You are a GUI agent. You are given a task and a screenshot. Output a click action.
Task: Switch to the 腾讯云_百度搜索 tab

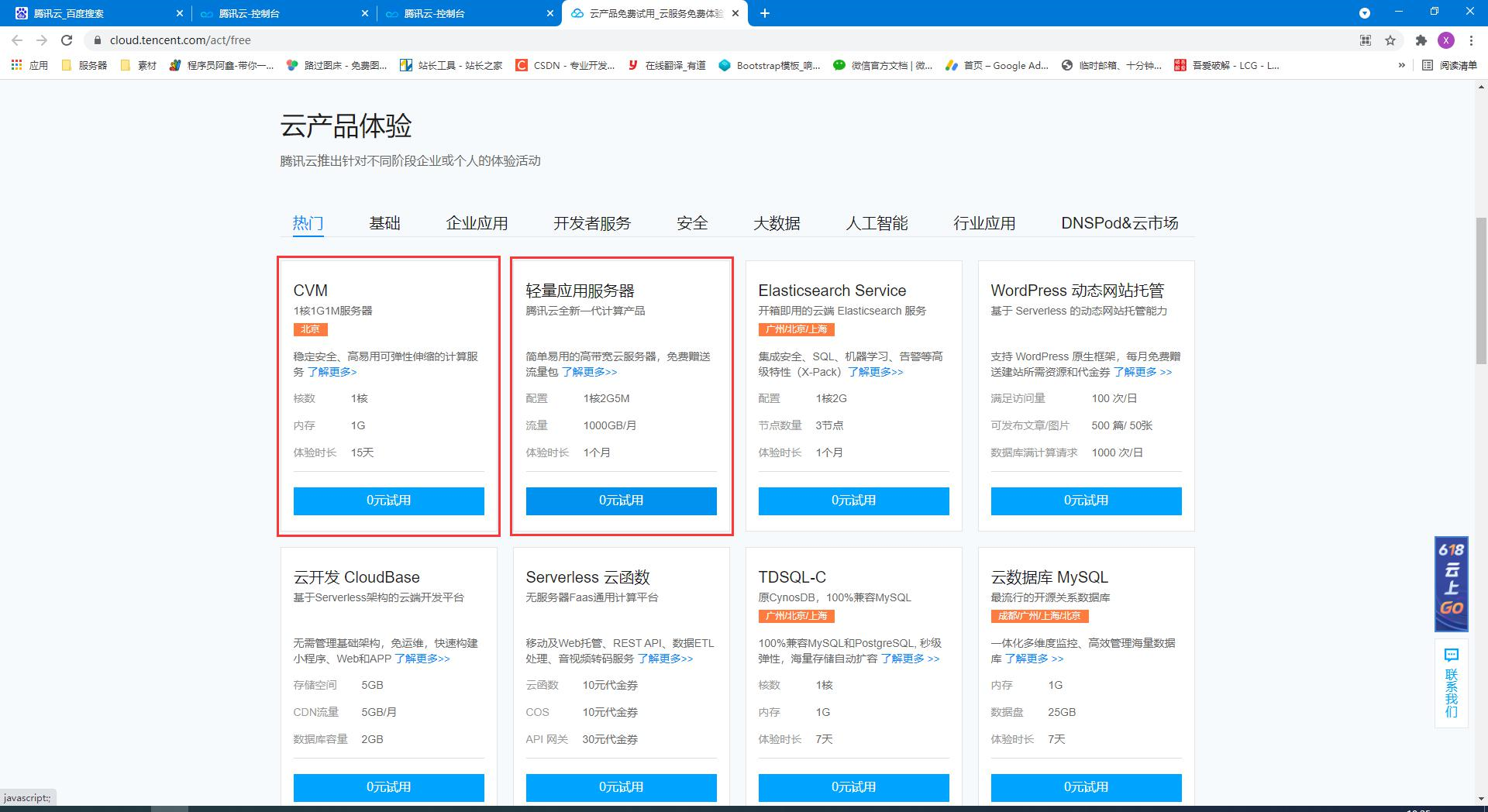click(98, 13)
